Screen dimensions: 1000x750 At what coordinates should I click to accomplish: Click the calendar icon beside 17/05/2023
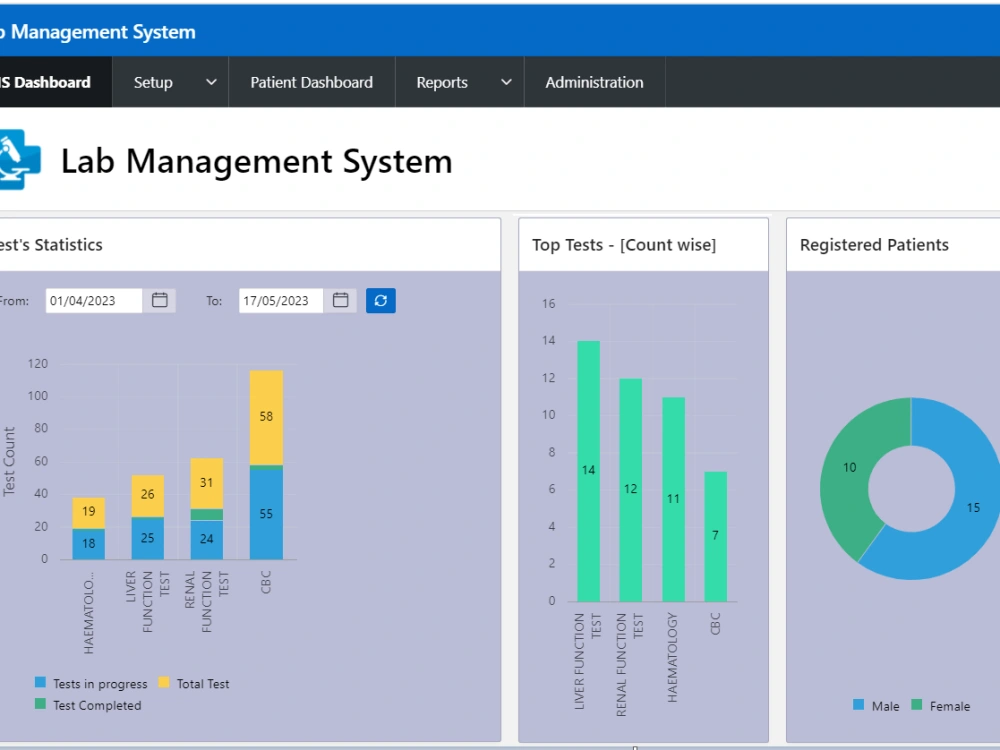point(340,300)
